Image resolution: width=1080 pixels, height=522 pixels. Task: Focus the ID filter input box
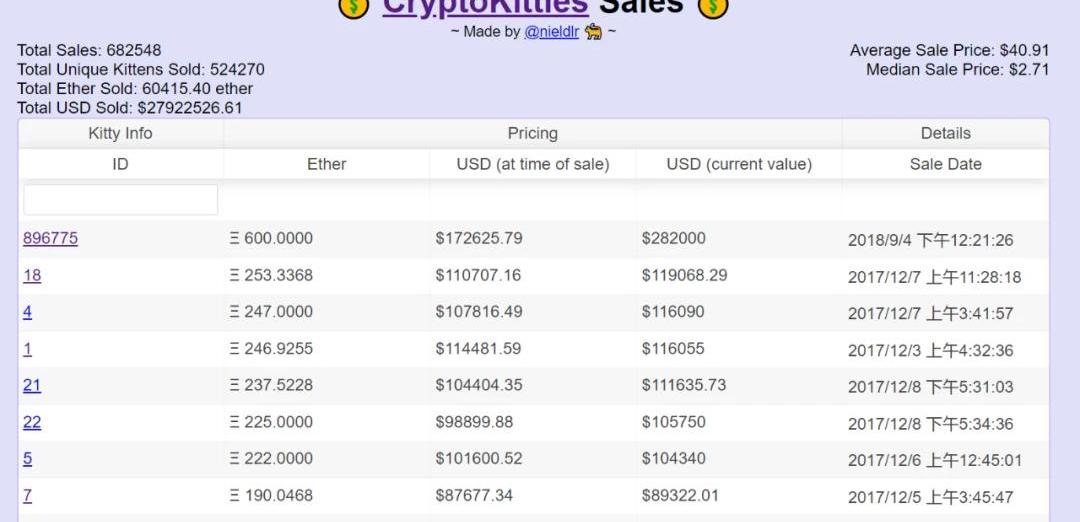point(121,200)
